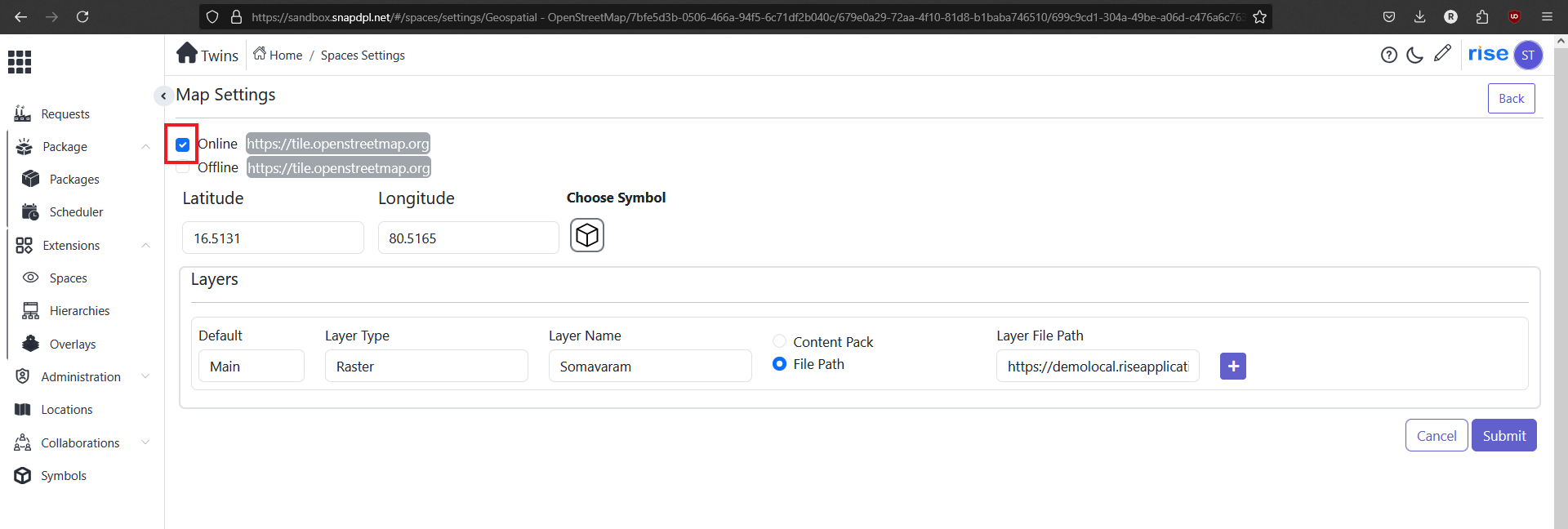Open the help question mark icon
Image resolution: width=1568 pixels, height=529 pixels.
click(x=1389, y=55)
